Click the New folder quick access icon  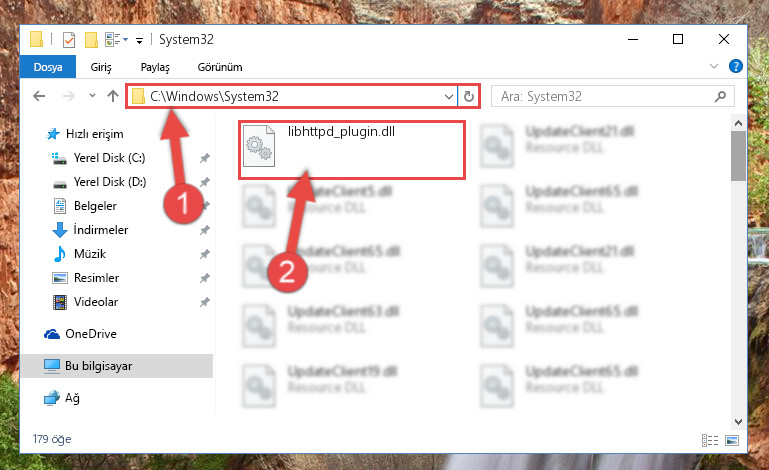point(91,40)
